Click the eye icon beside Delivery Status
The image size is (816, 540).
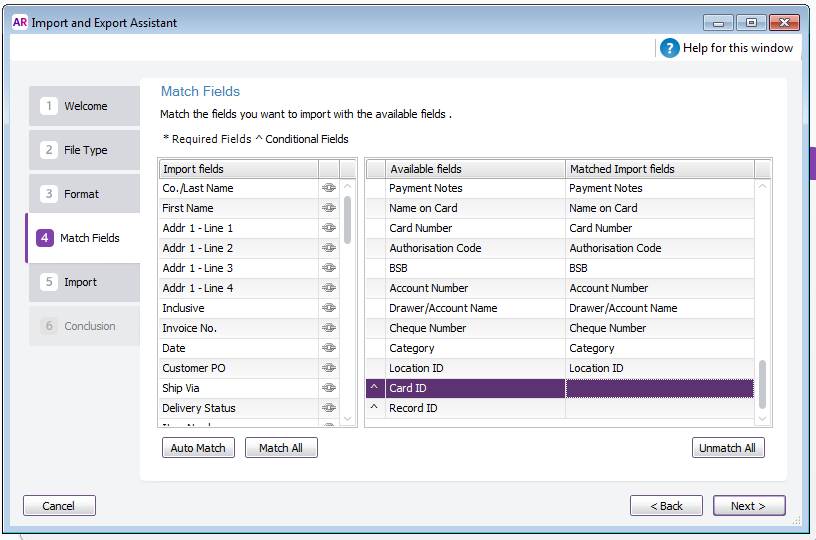329,408
